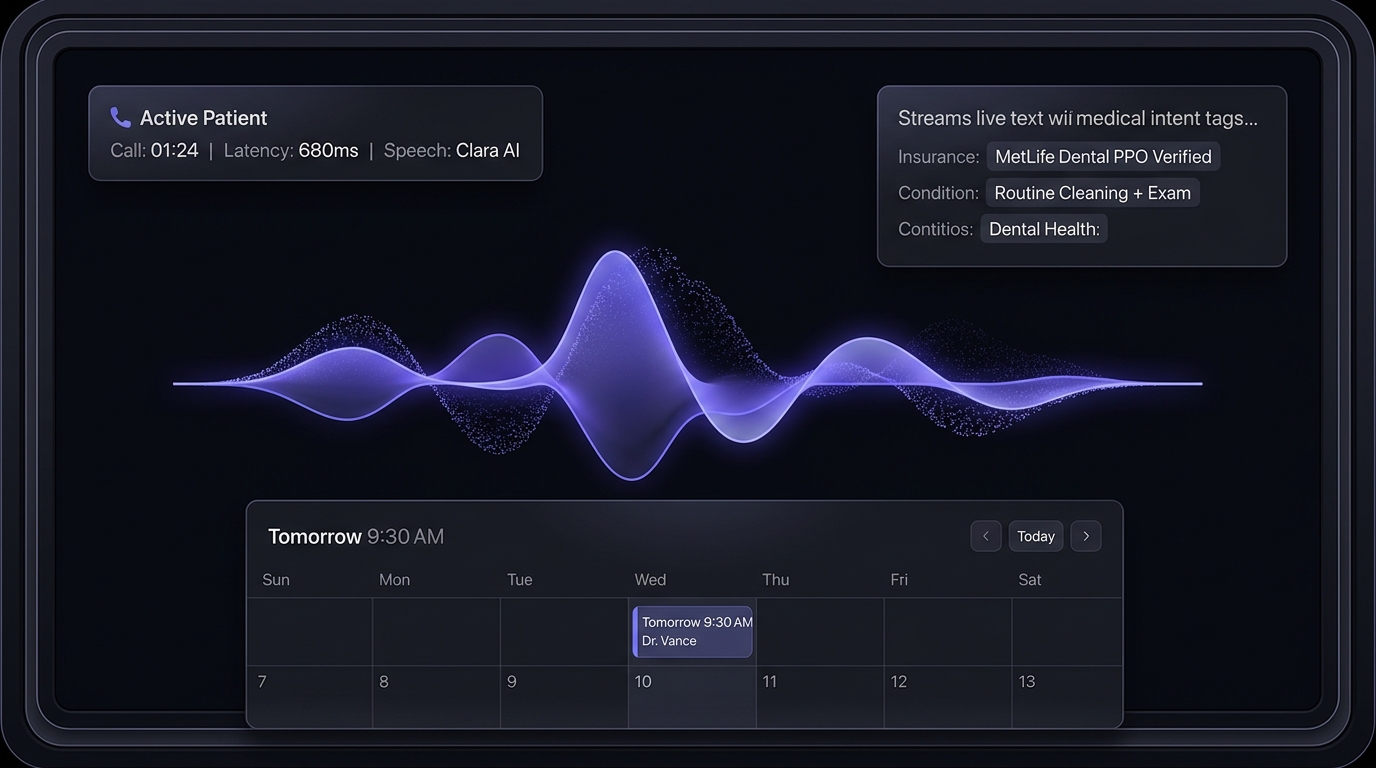The image size is (1376, 768).
Task: Go to the previous week with the left chevron
Action: click(x=985, y=536)
